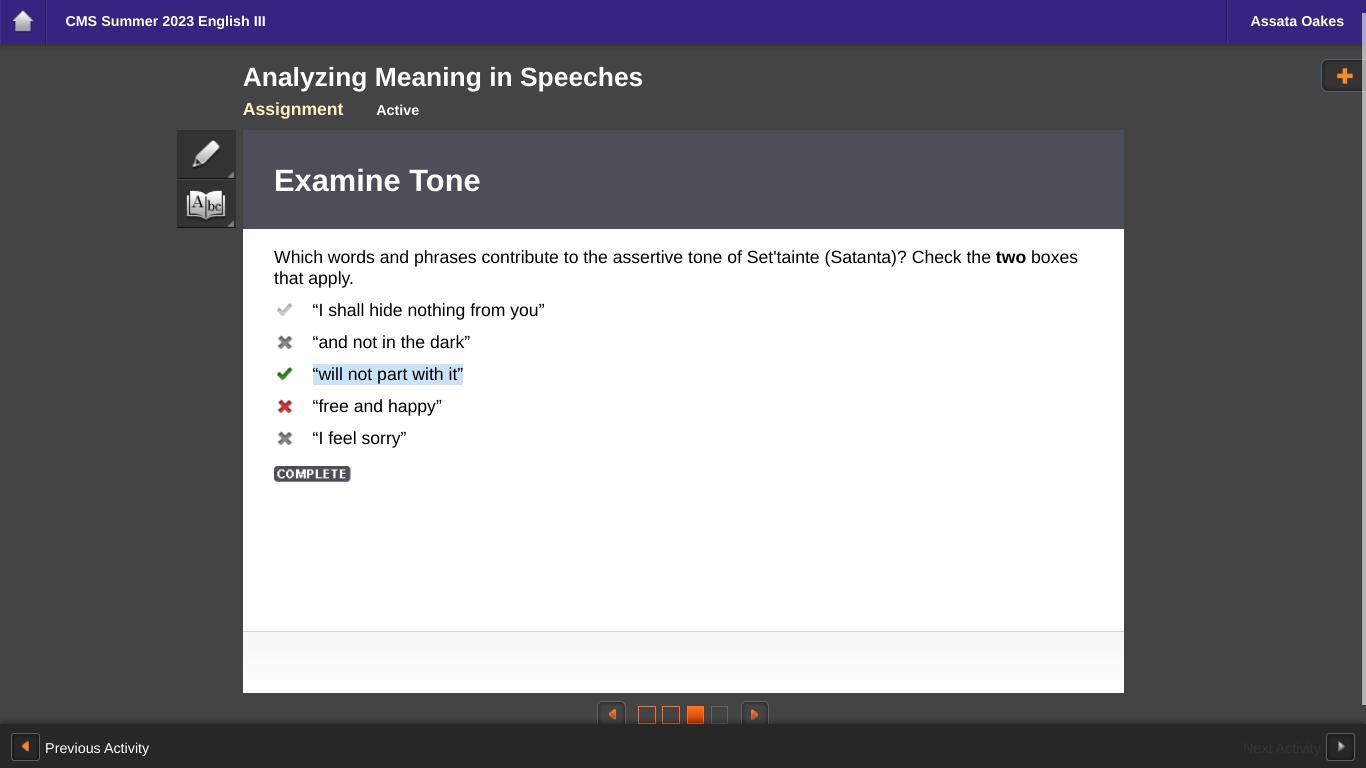The height and width of the screenshot is (768, 1366).
Task: Toggle the "and not in the dark" checkbox
Action: 285,342
